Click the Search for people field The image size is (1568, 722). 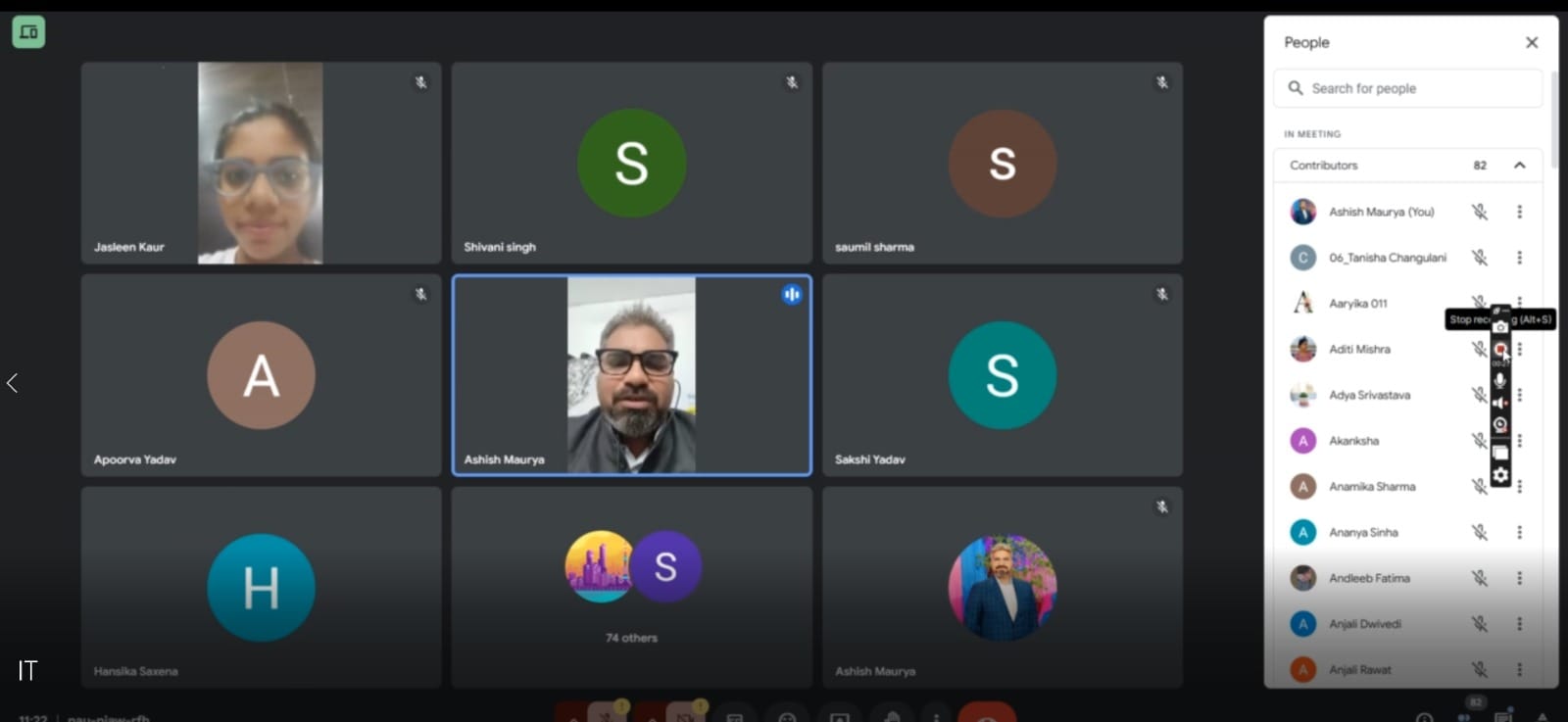point(1411,88)
